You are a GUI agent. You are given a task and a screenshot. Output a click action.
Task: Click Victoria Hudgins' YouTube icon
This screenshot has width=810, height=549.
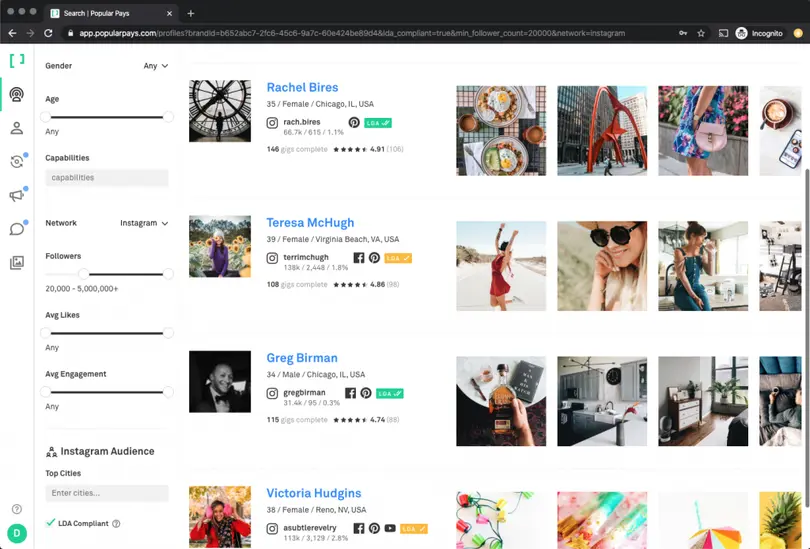pos(390,528)
